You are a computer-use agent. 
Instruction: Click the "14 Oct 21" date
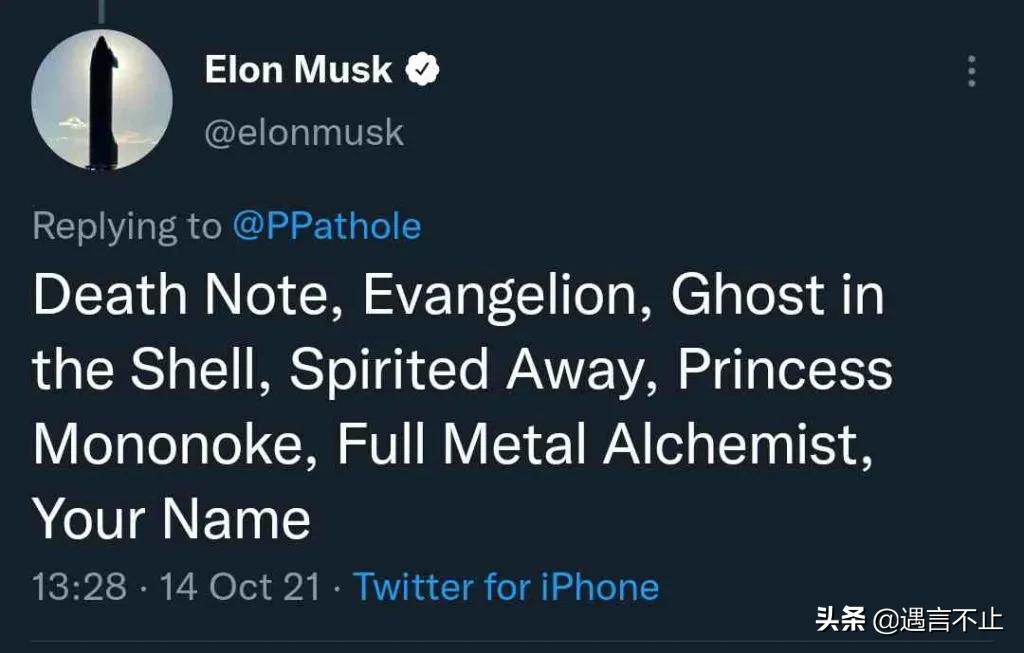tap(240, 586)
